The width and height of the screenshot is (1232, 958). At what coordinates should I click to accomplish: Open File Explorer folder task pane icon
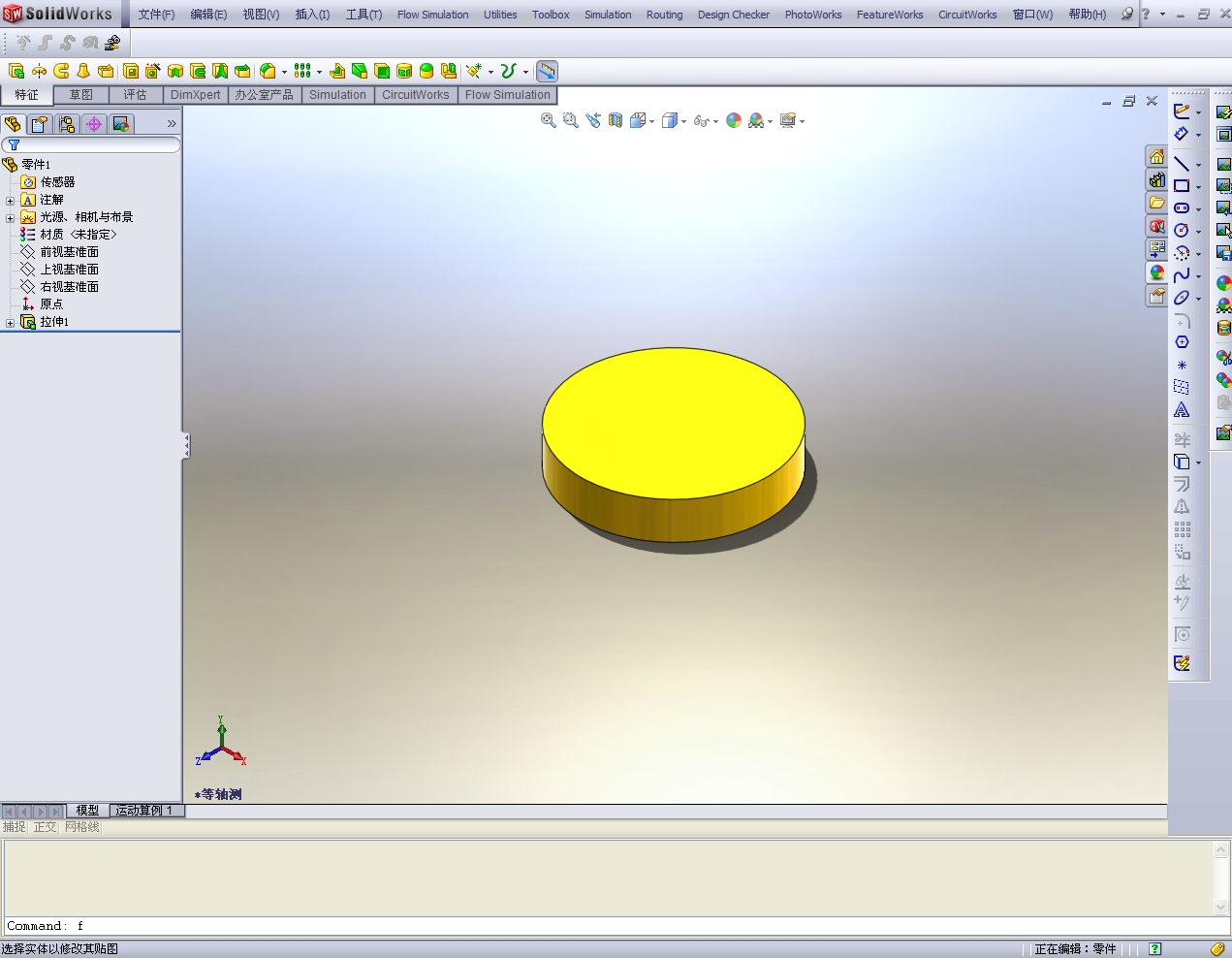(1156, 203)
